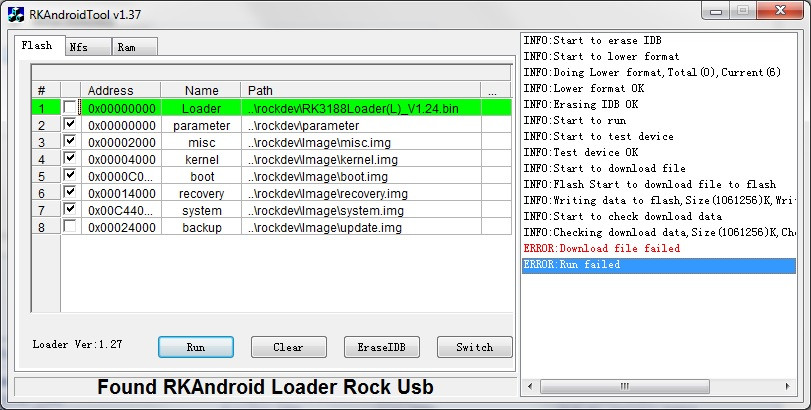Open the Nfs tab
Image resolution: width=811 pixels, height=410 pixels.
point(88,47)
